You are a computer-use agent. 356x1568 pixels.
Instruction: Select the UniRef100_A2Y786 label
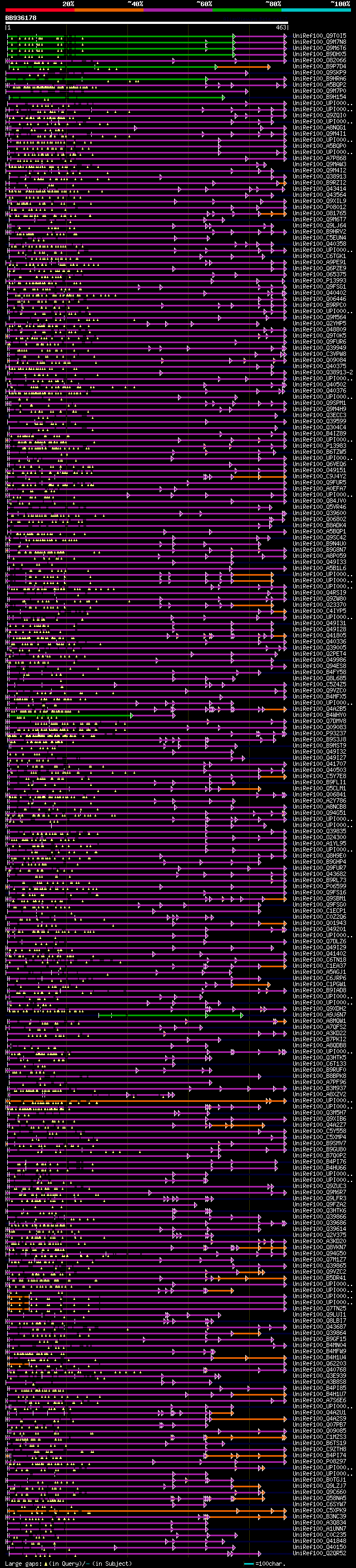319,801
